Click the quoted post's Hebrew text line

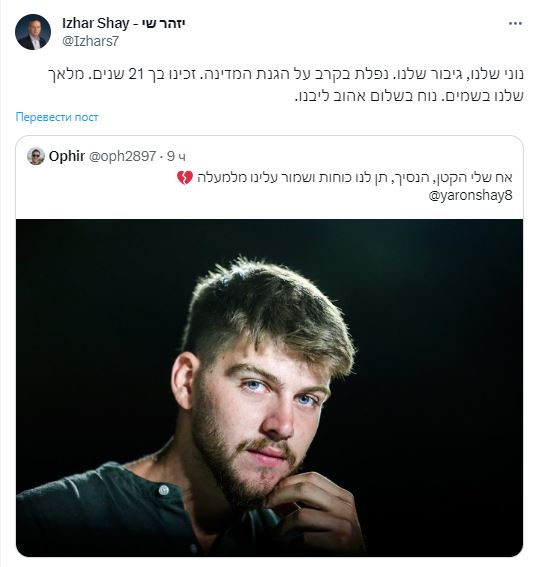355,178
